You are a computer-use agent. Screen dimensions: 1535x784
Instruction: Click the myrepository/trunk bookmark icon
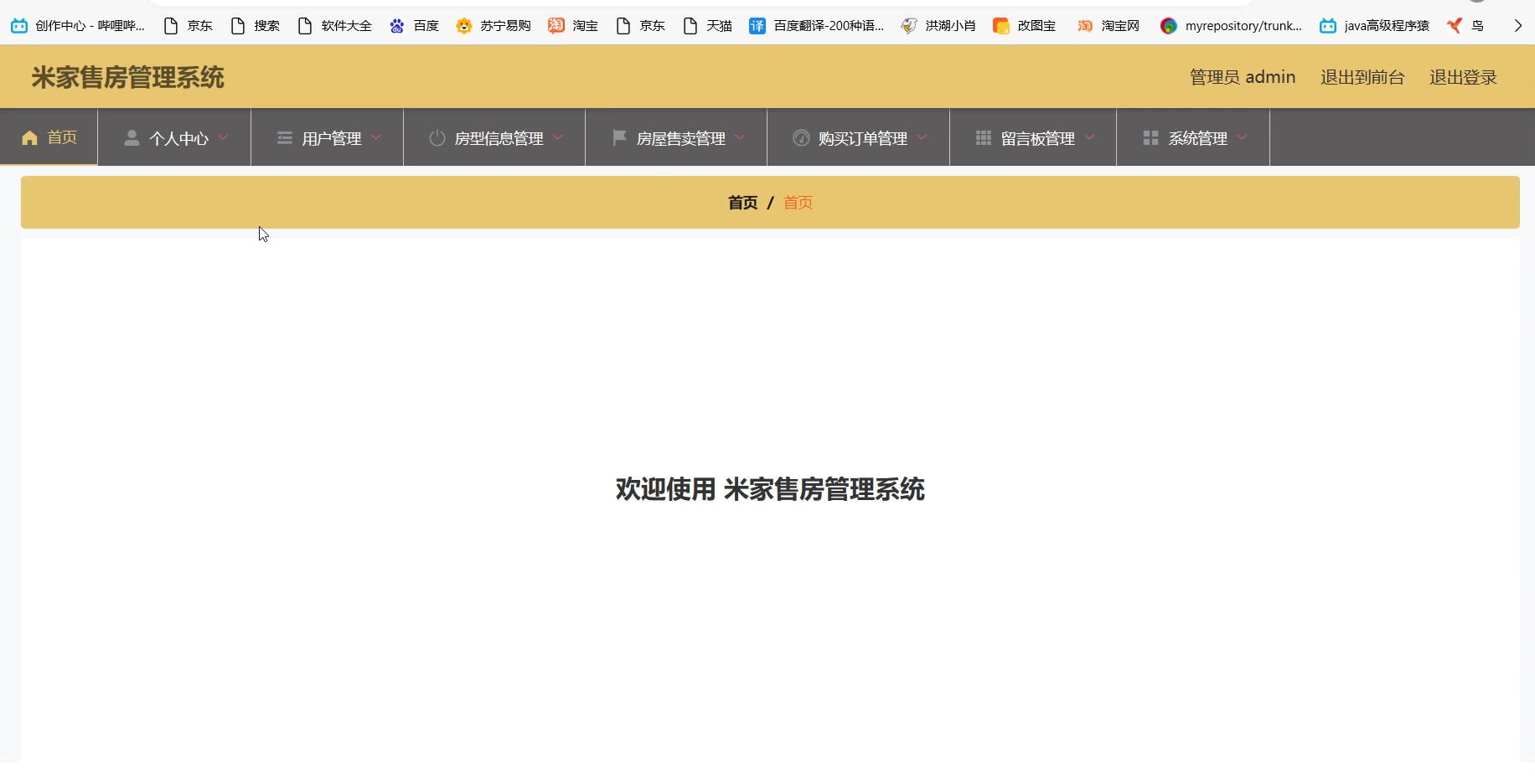[x=1169, y=26]
